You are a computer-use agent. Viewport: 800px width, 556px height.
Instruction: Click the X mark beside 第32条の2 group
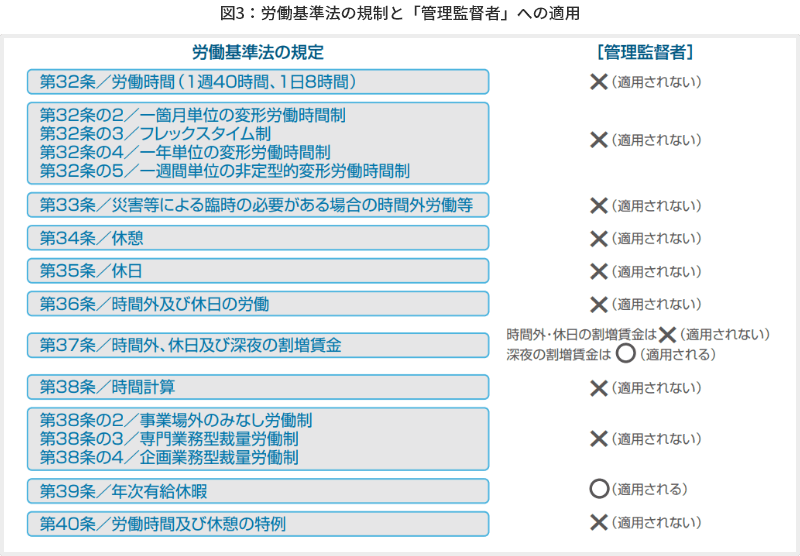tap(598, 140)
